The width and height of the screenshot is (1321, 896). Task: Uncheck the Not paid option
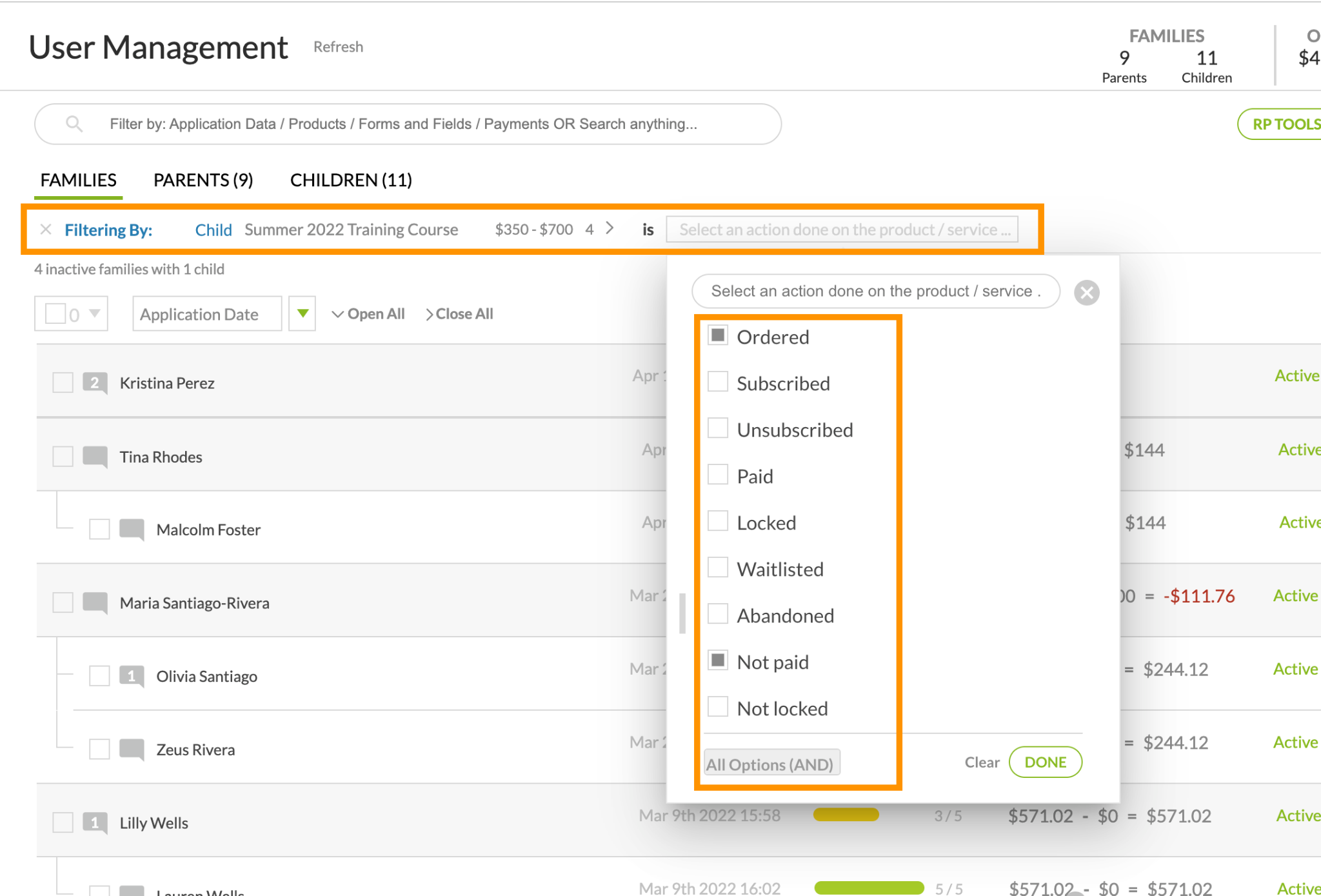(718, 661)
